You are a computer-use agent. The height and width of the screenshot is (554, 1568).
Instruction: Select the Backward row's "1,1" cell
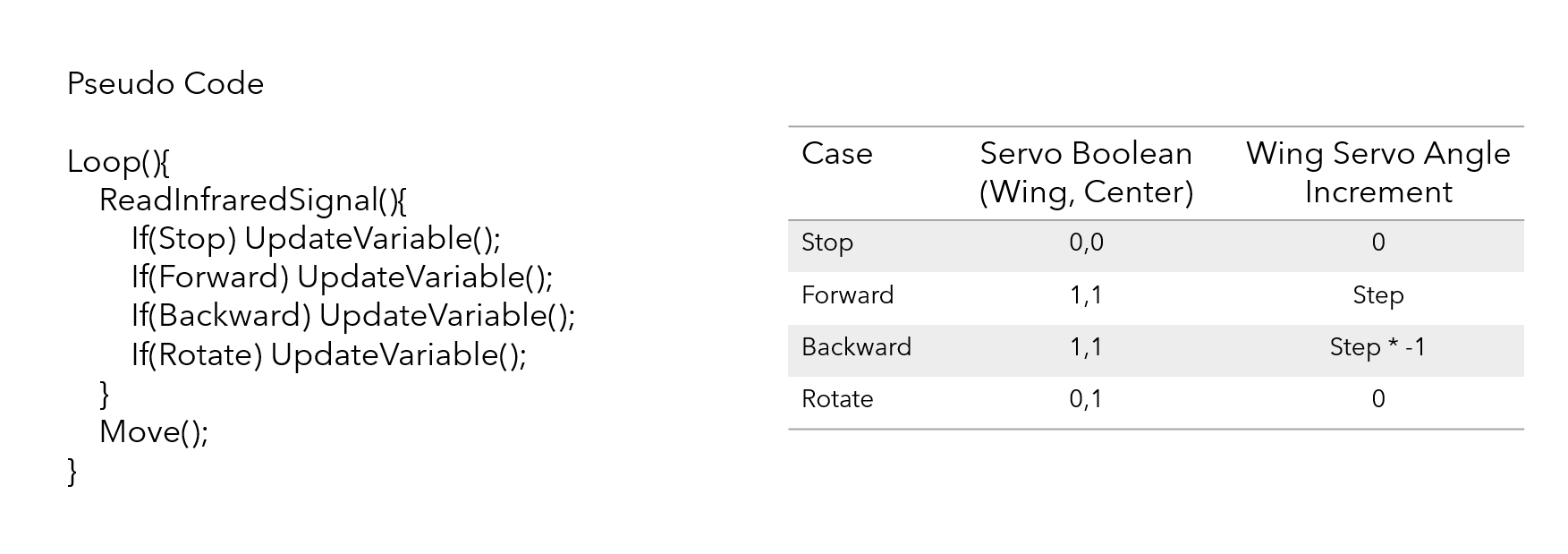(x=1086, y=347)
